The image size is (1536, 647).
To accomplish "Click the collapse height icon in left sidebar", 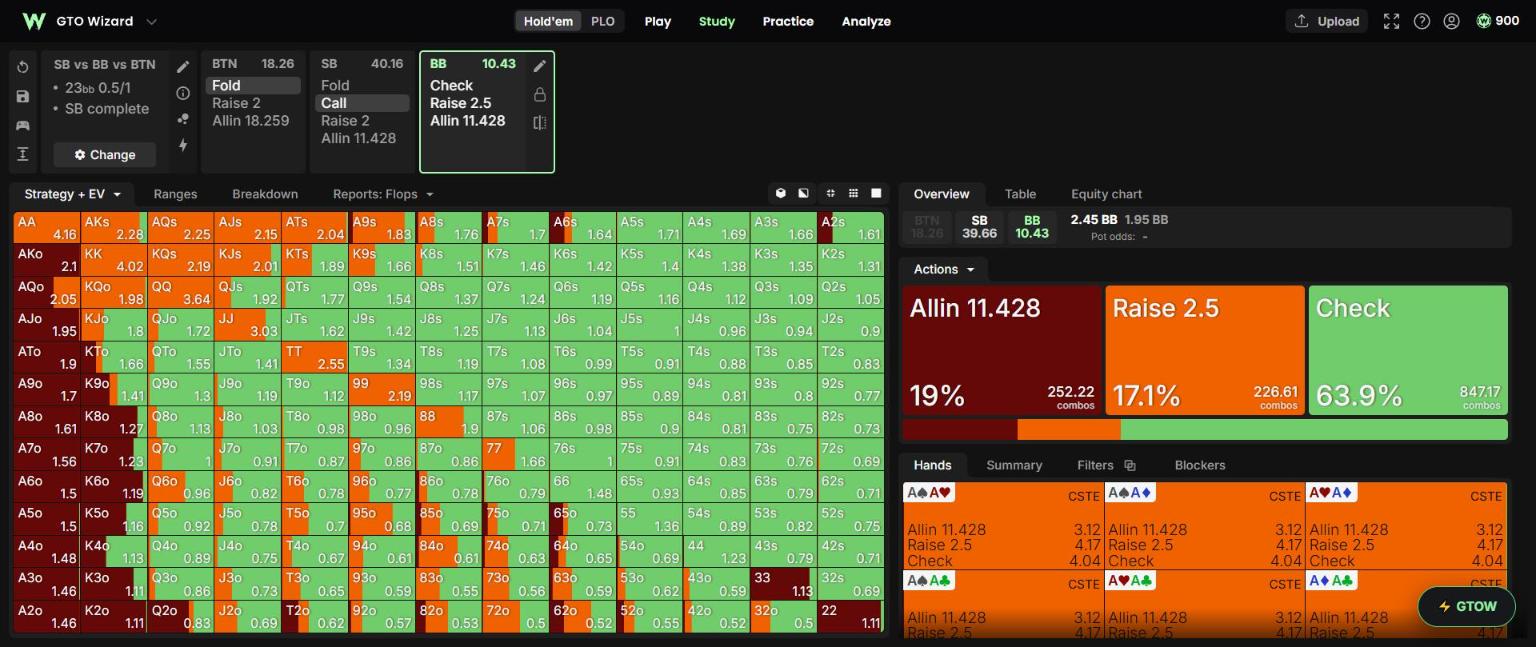I will tap(23, 154).
